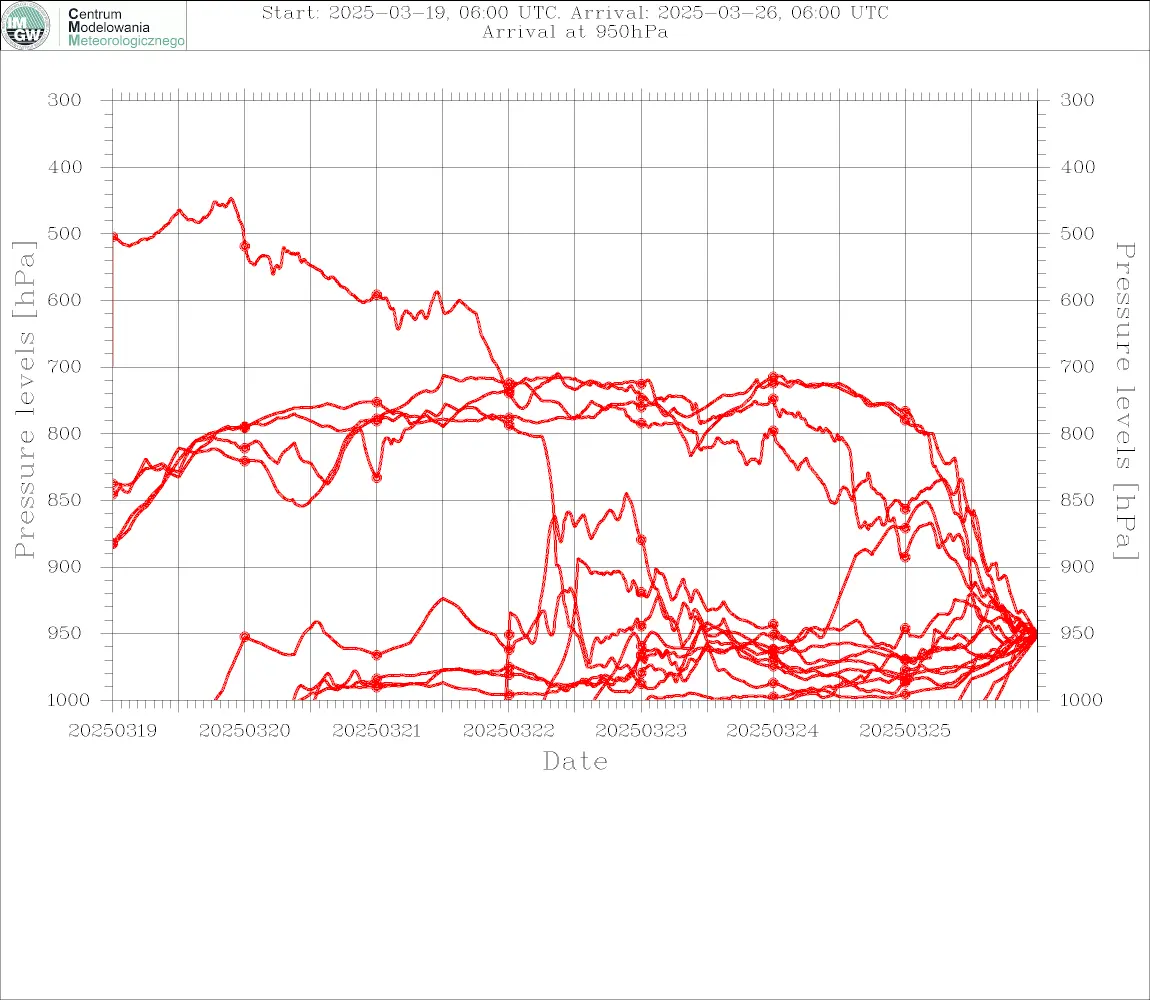Click the 20250325 date label
Image resolution: width=1150 pixels, height=1000 pixels.
point(905,731)
